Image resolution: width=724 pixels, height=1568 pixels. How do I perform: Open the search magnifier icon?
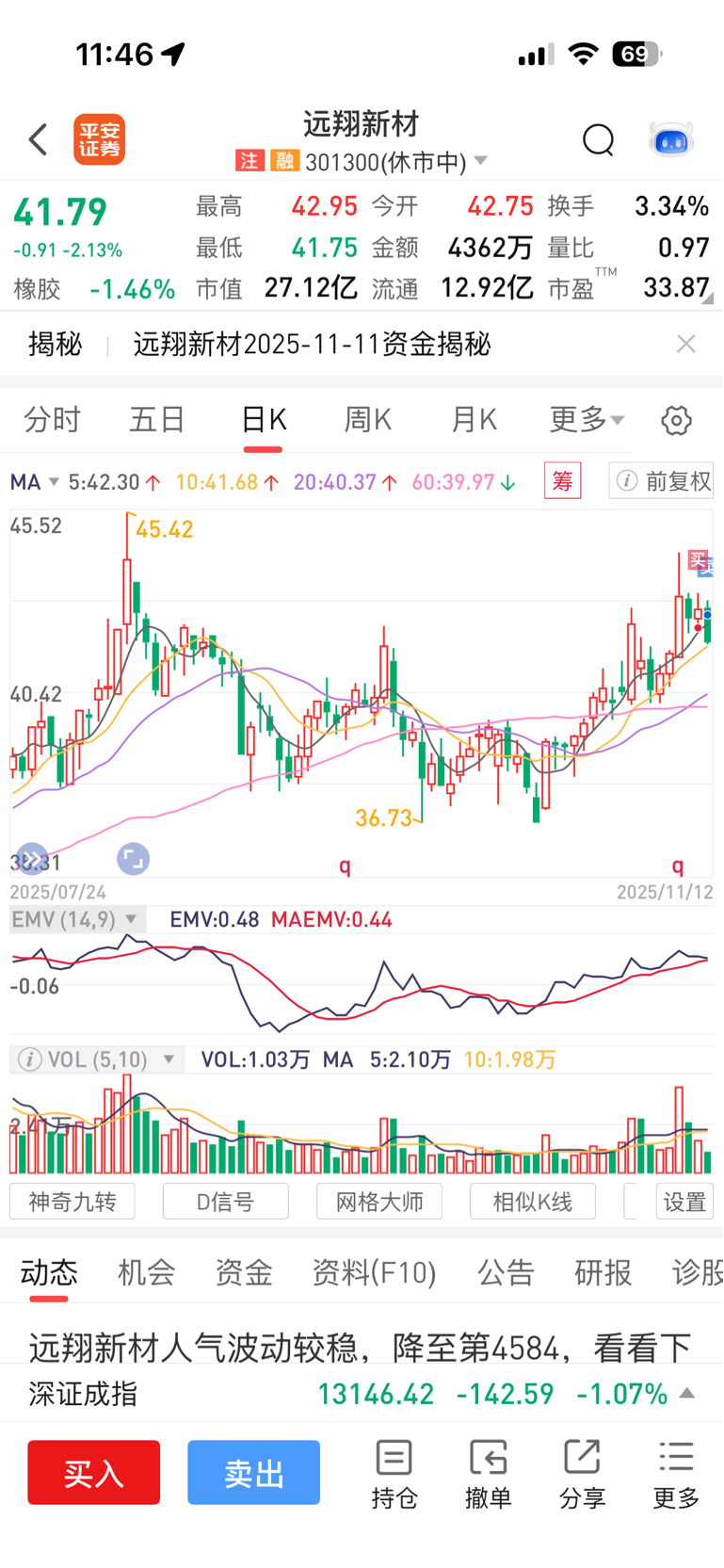[x=598, y=139]
